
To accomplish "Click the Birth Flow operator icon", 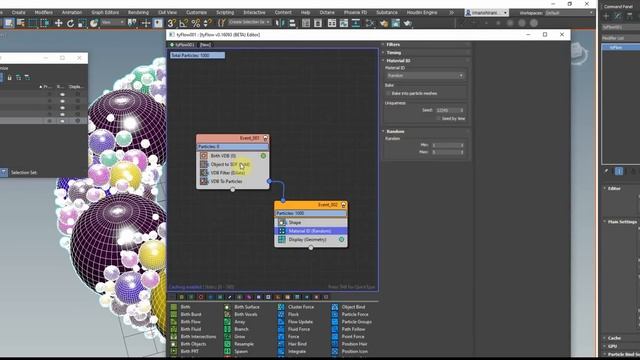I will 174,322.
